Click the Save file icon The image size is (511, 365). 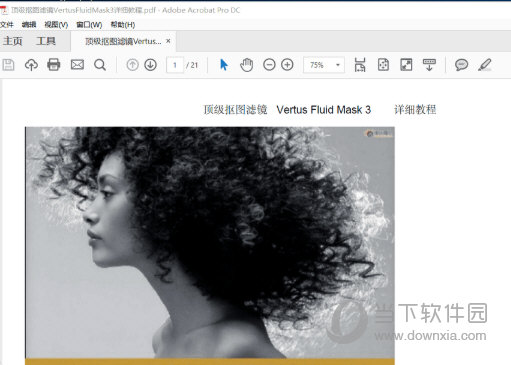coord(8,65)
